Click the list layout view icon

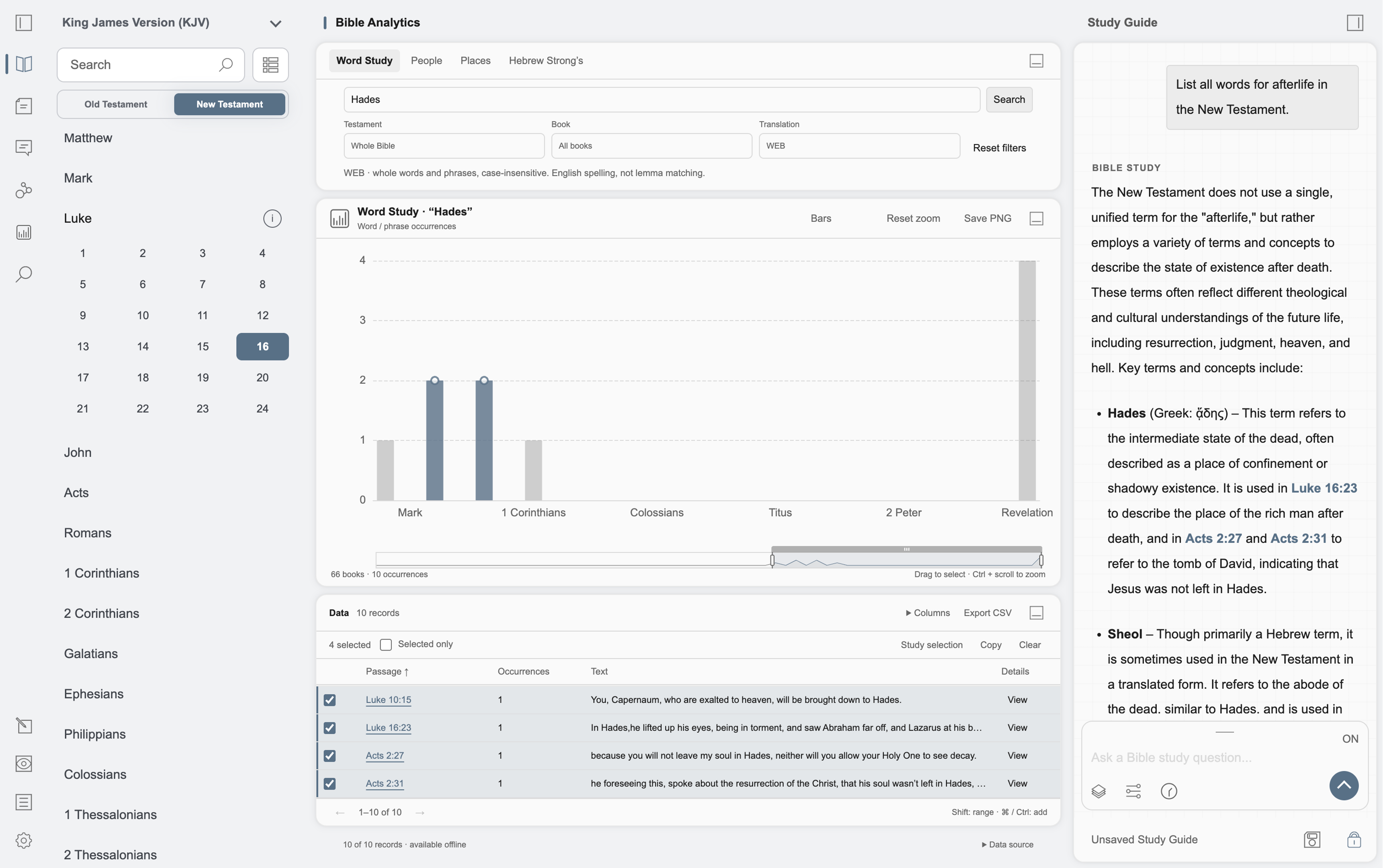point(270,64)
